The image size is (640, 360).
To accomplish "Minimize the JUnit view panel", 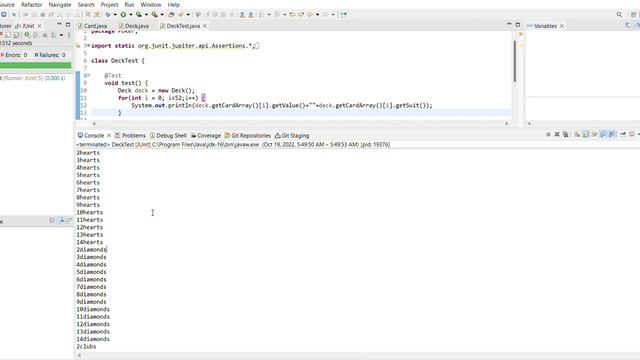I will pyautogui.click(x=59, y=24).
